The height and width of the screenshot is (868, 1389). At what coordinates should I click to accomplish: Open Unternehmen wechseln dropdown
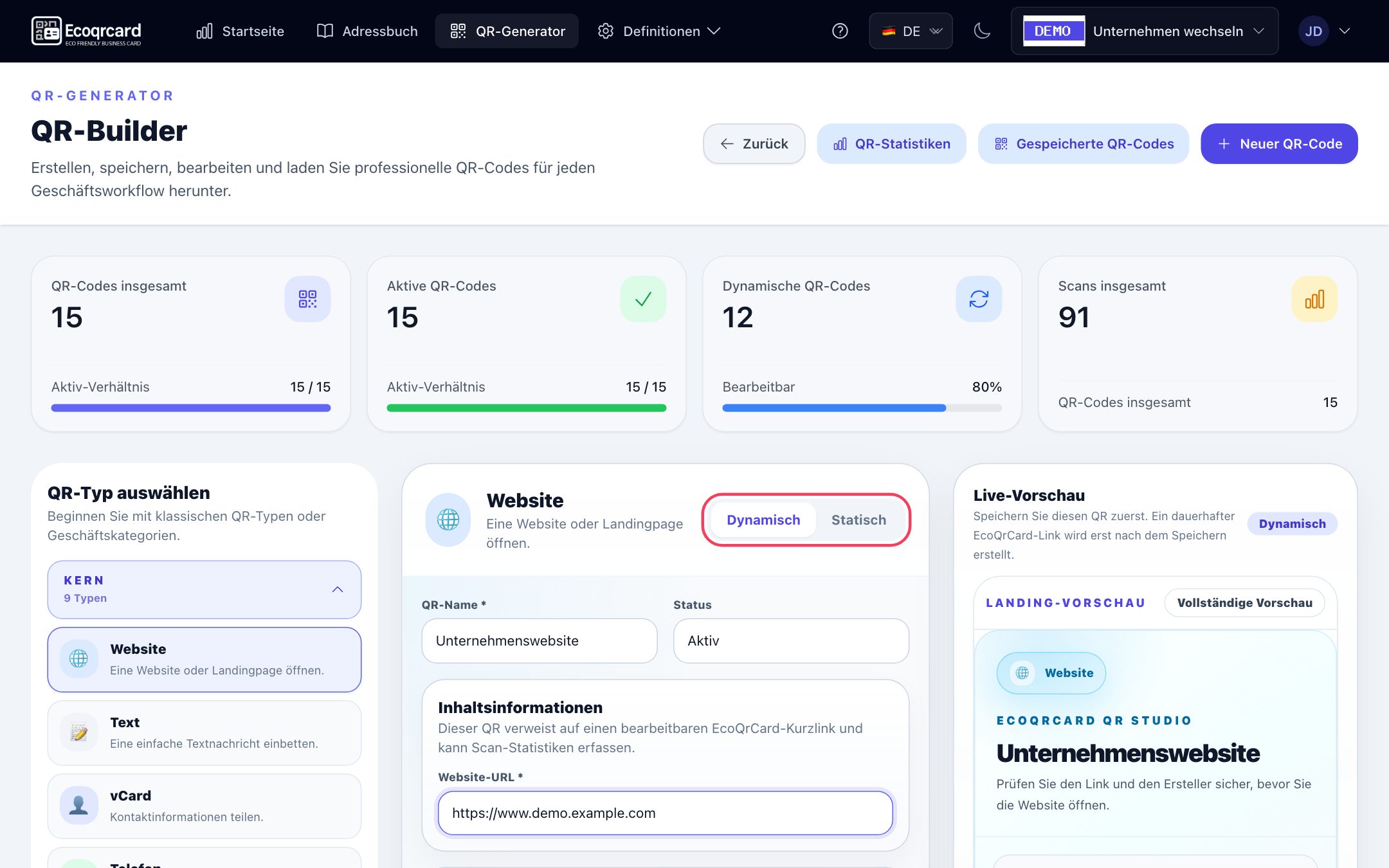coord(1145,31)
